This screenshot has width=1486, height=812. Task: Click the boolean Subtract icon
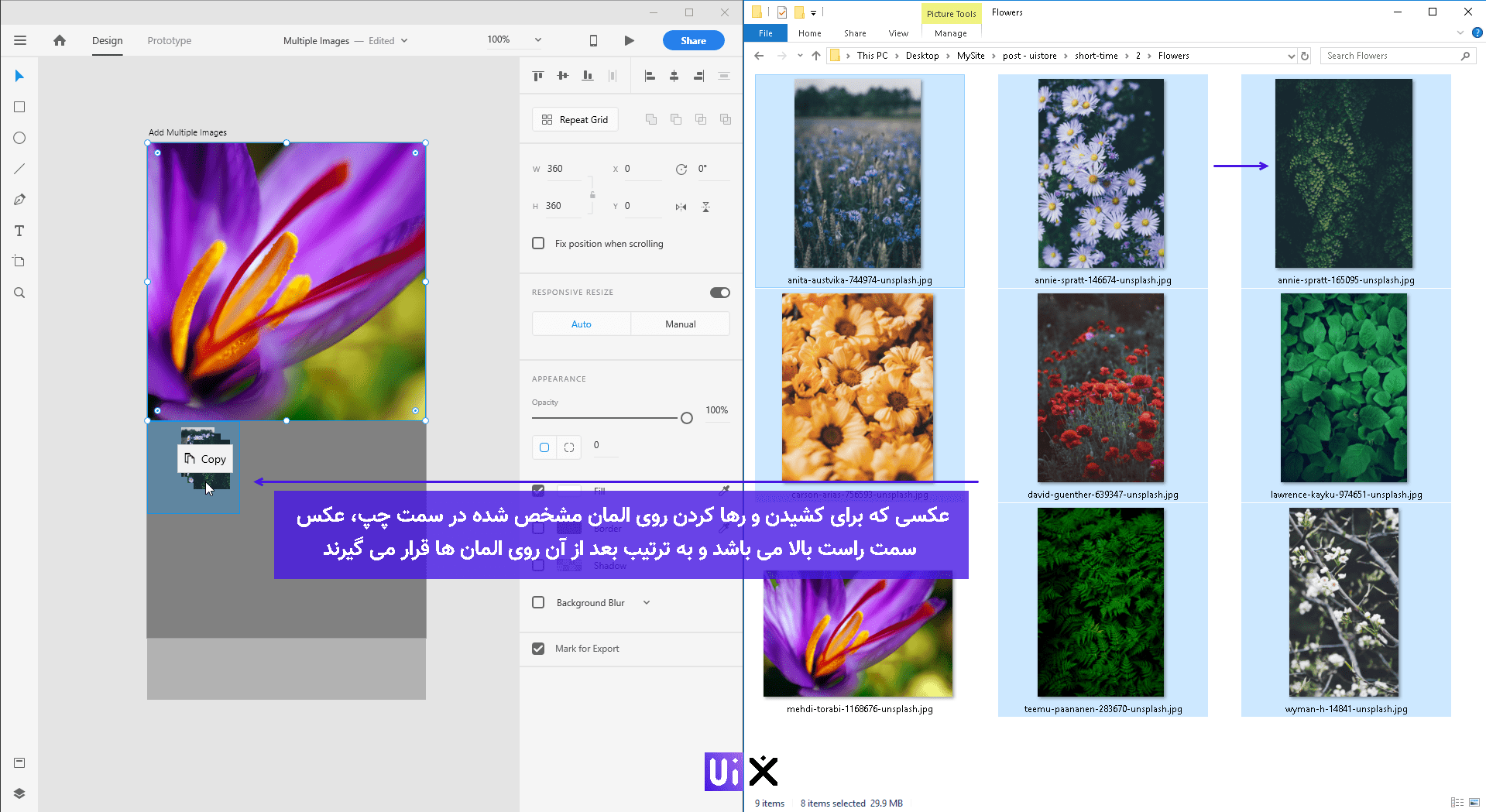(676, 119)
